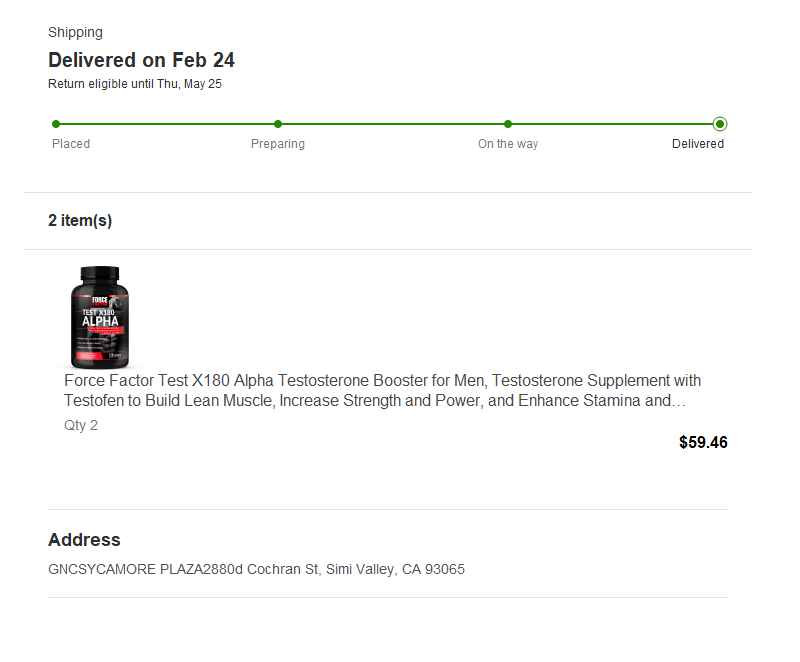Click the $59.46 item price
Viewport: 800px width, 662px height.
703,442
